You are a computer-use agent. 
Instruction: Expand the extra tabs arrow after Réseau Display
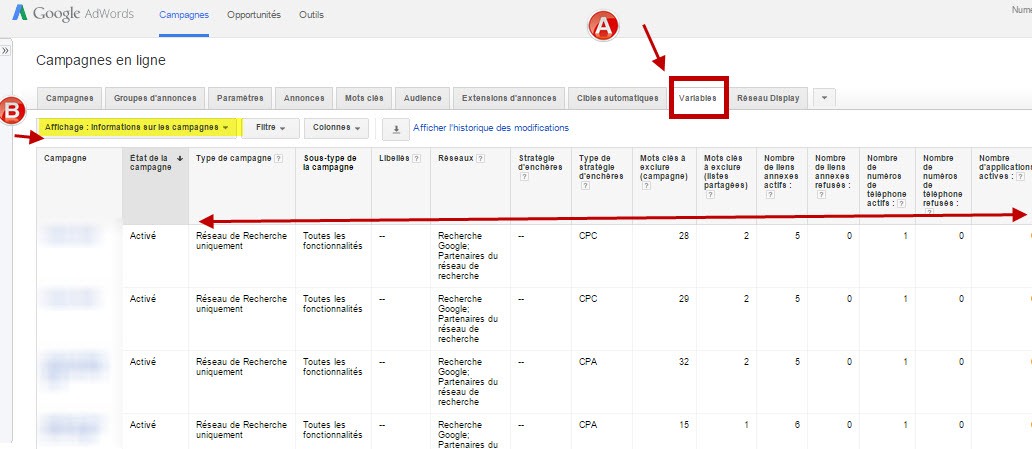(x=824, y=98)
